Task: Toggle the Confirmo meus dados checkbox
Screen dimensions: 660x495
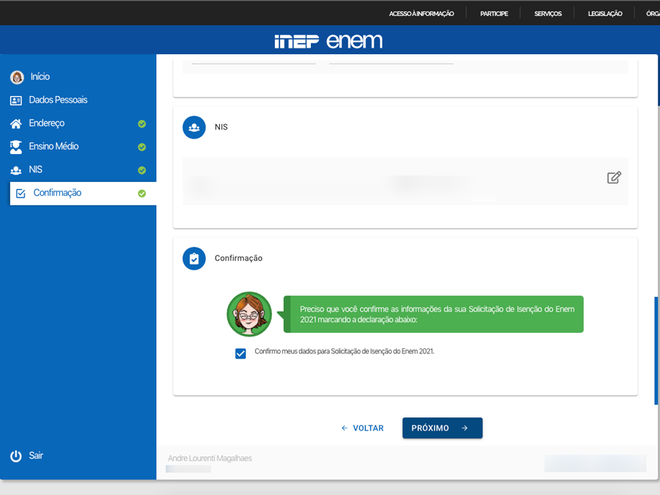Action: tap(240, 354)
